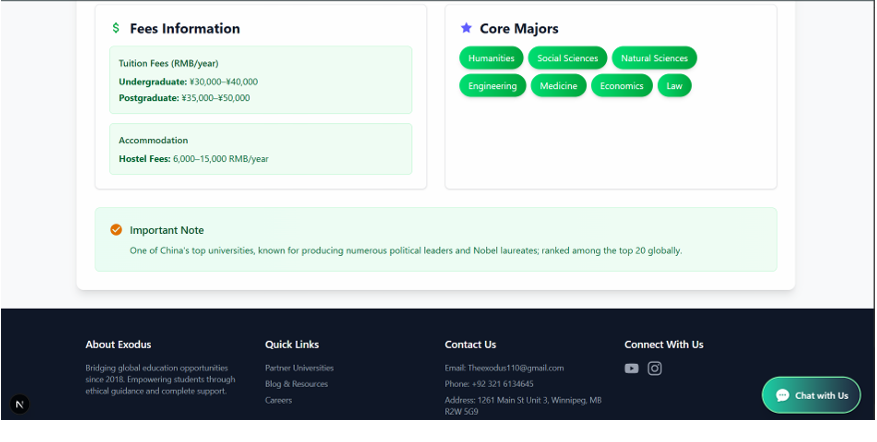The height and width of the screenshot is (442, 877).
Task: Choose the Economics major tag
Action: click(621, 86)
